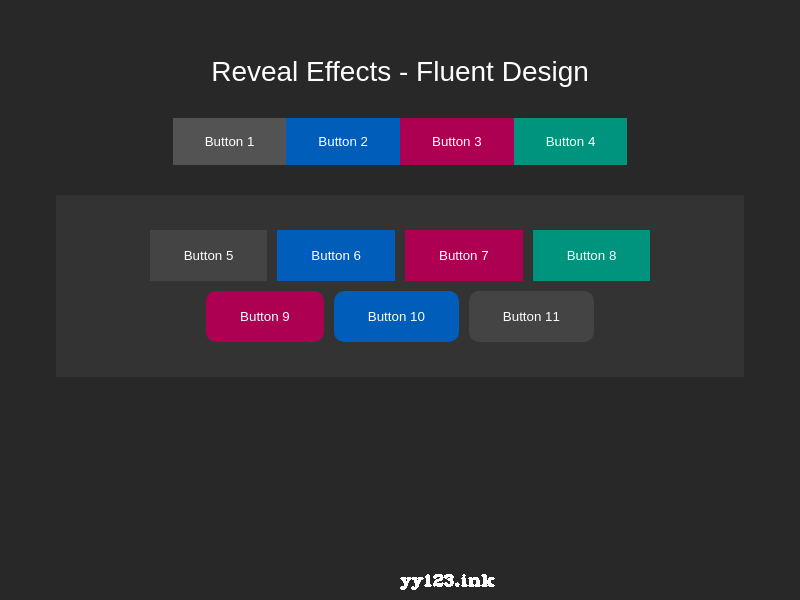
Task: Click the rounded Button 9
Action: tap(265, 316)
